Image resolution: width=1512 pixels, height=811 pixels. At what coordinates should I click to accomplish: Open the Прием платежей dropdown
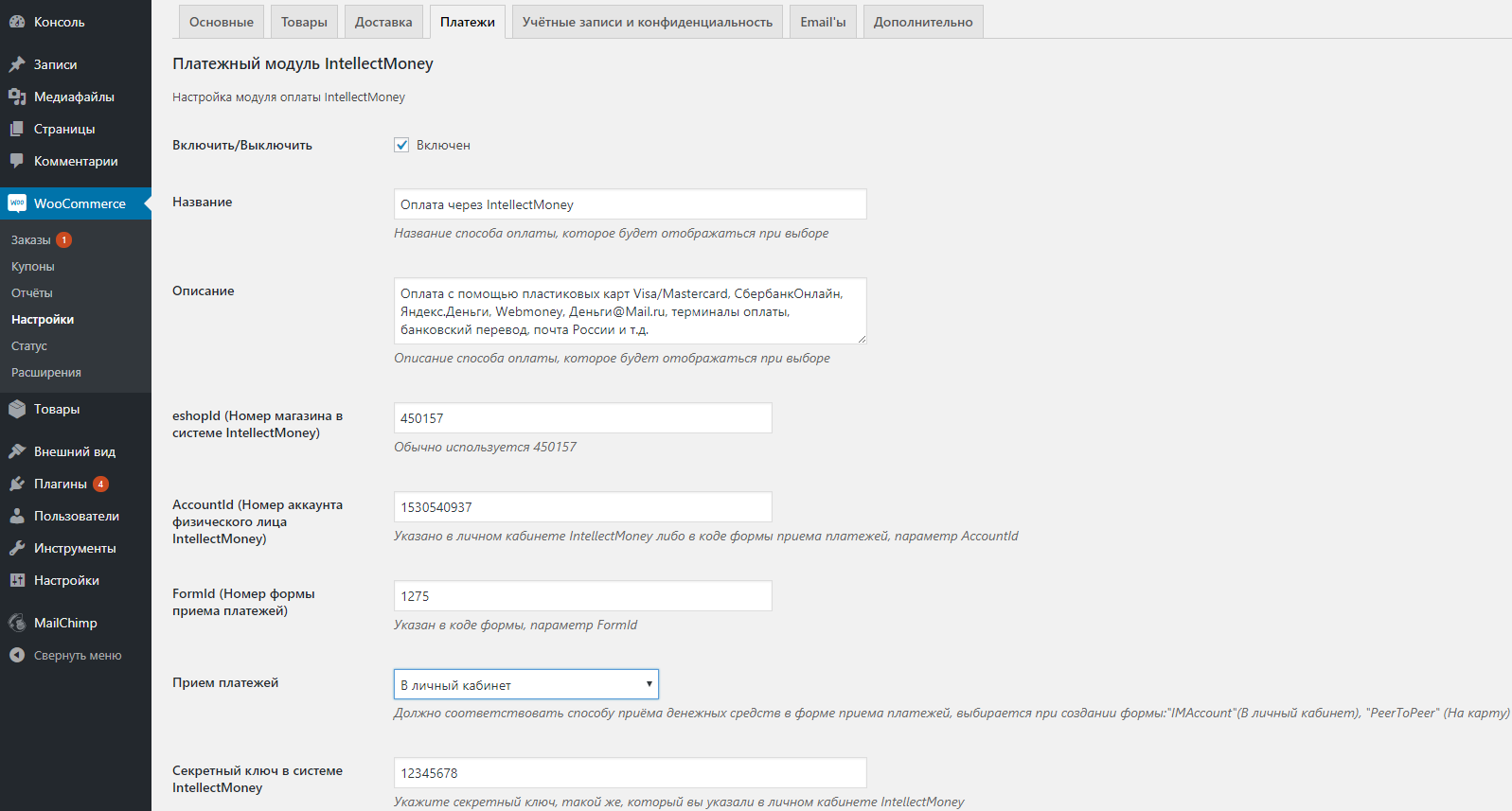(x=525, y=684)
